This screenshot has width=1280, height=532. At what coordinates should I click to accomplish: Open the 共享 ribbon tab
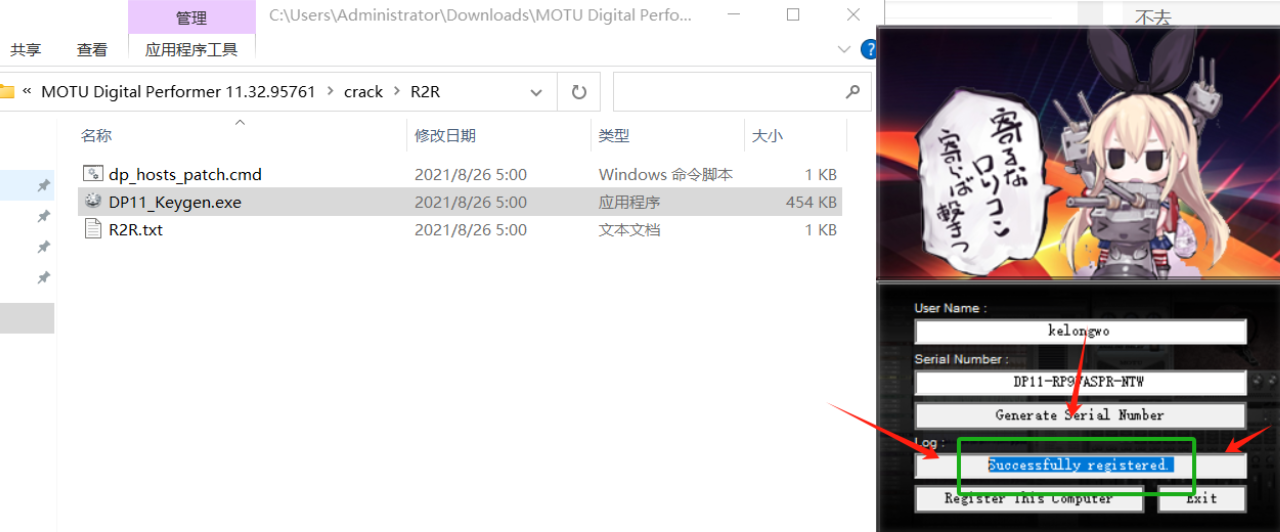[26, 49]
